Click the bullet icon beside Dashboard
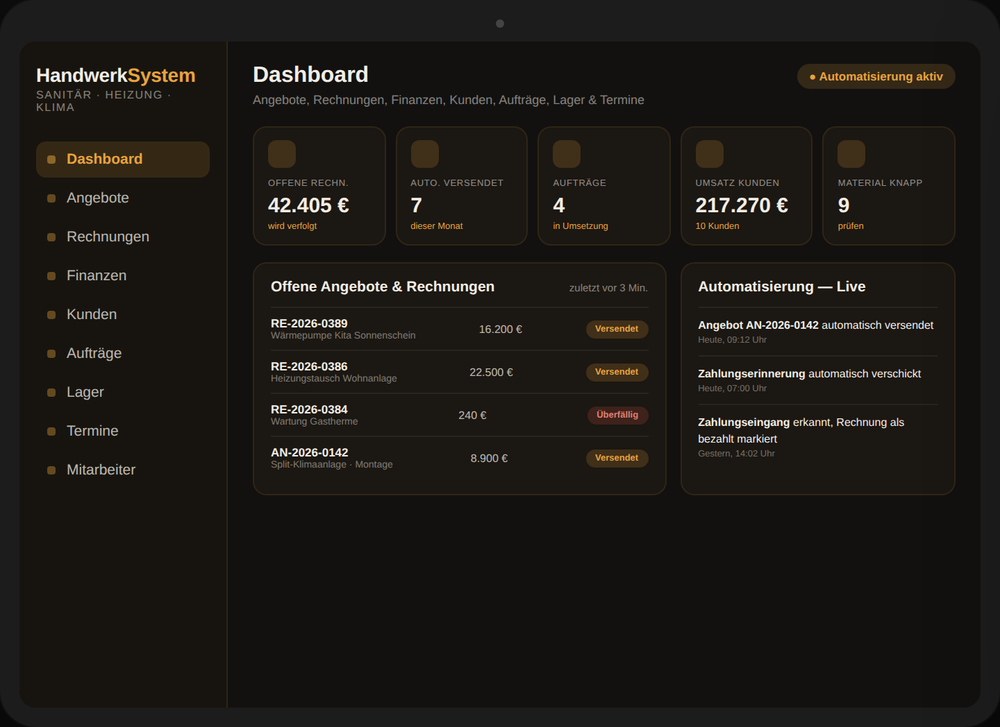The width and height of the screenshot is (1000, 727). point(52,159)
